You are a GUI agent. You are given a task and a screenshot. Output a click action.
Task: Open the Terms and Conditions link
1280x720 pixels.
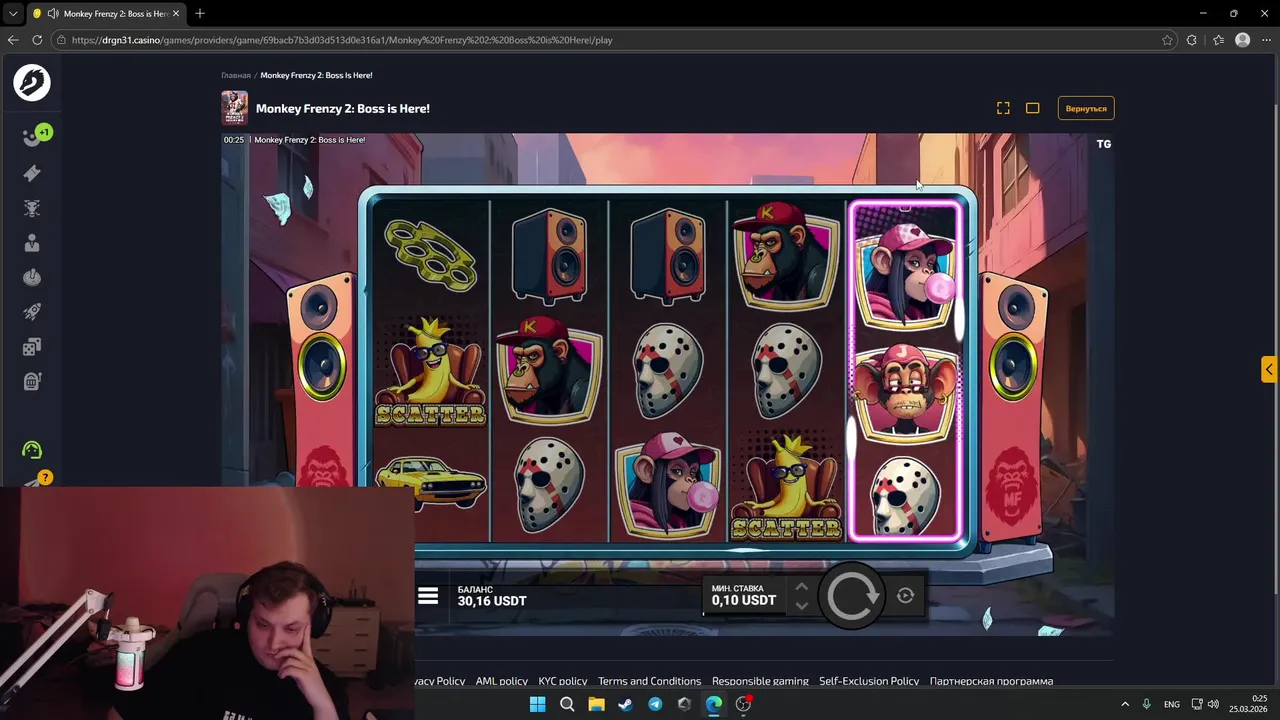[x=650, y=681]
